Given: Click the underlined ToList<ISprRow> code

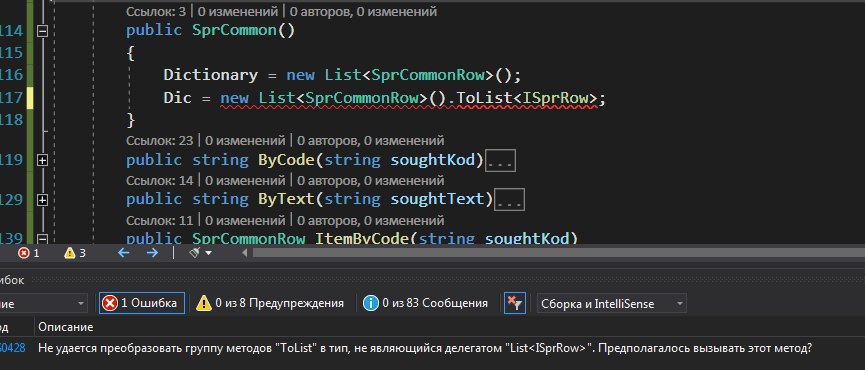Looking at the screenshot, I should [528, 98].
